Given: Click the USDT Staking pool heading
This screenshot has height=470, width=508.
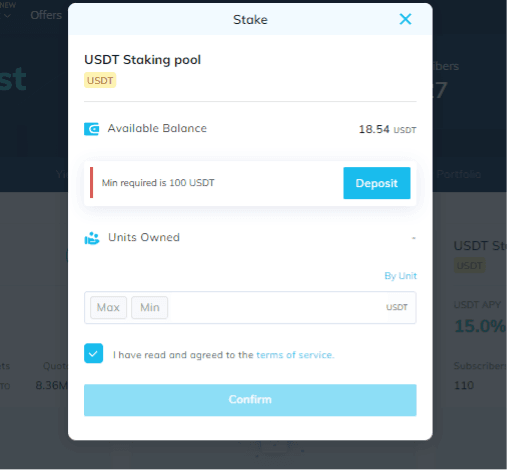Looking at the screenshot, I should coord(142,60).
